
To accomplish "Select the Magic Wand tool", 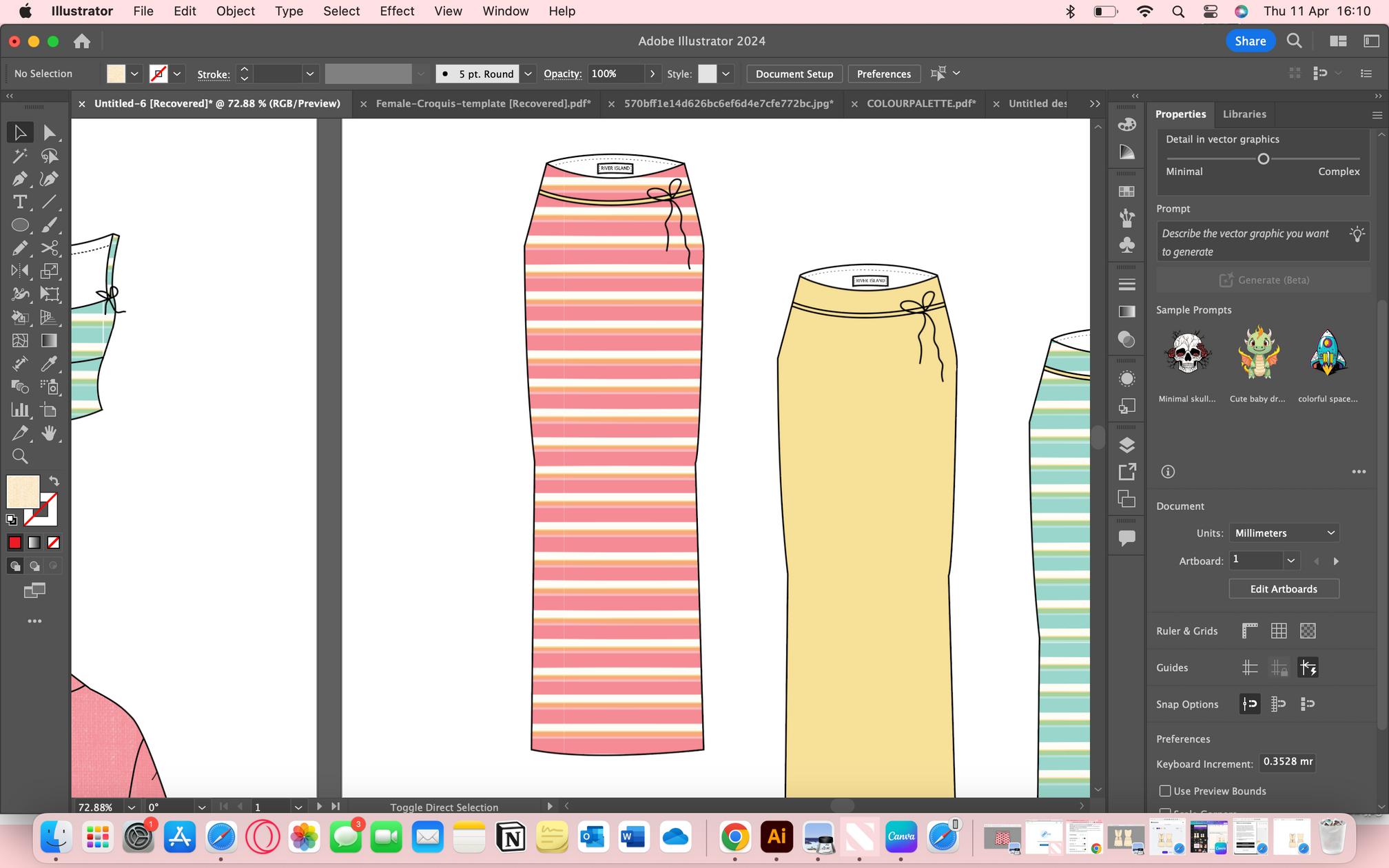I will [x=20, y=156].
